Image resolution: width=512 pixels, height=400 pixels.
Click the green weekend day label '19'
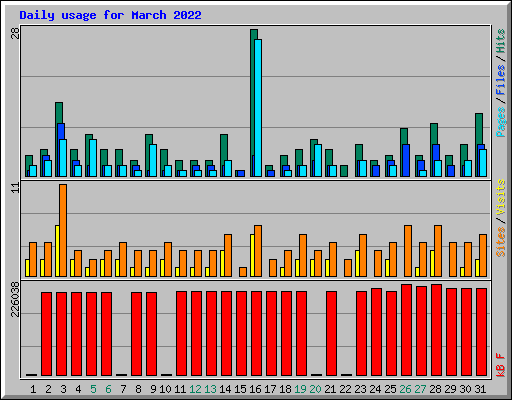[300, 389]
